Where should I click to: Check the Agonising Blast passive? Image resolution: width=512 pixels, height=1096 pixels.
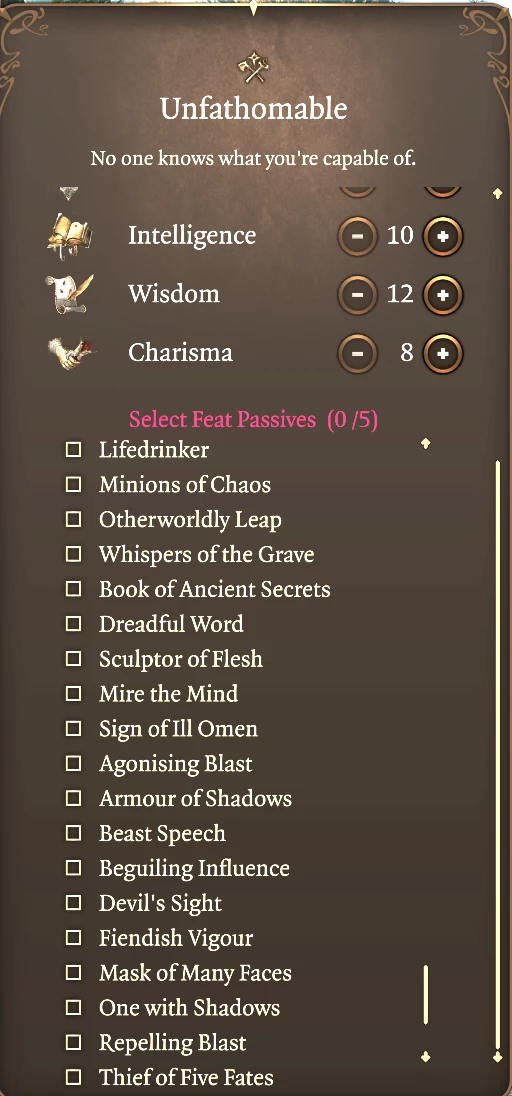[x=73, y=763]
